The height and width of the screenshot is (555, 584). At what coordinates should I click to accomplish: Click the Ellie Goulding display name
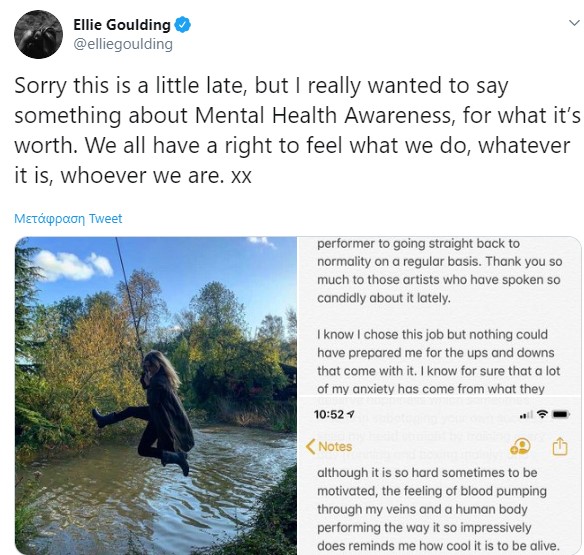click(x=122, y=25)
